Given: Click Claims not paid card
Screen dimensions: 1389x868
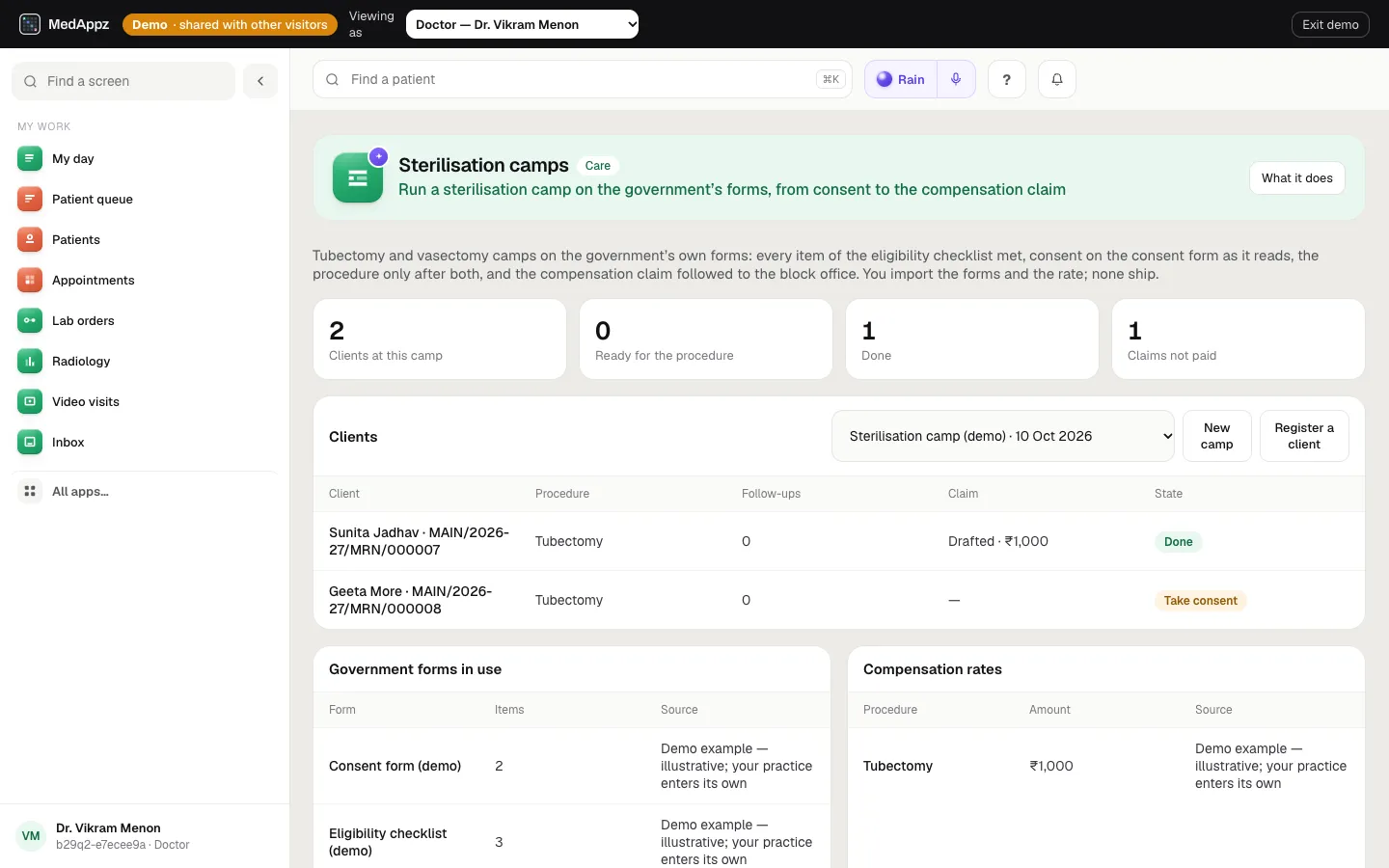Looking at the screenshot, I should pyautogui.click(x=1239, y=339).
